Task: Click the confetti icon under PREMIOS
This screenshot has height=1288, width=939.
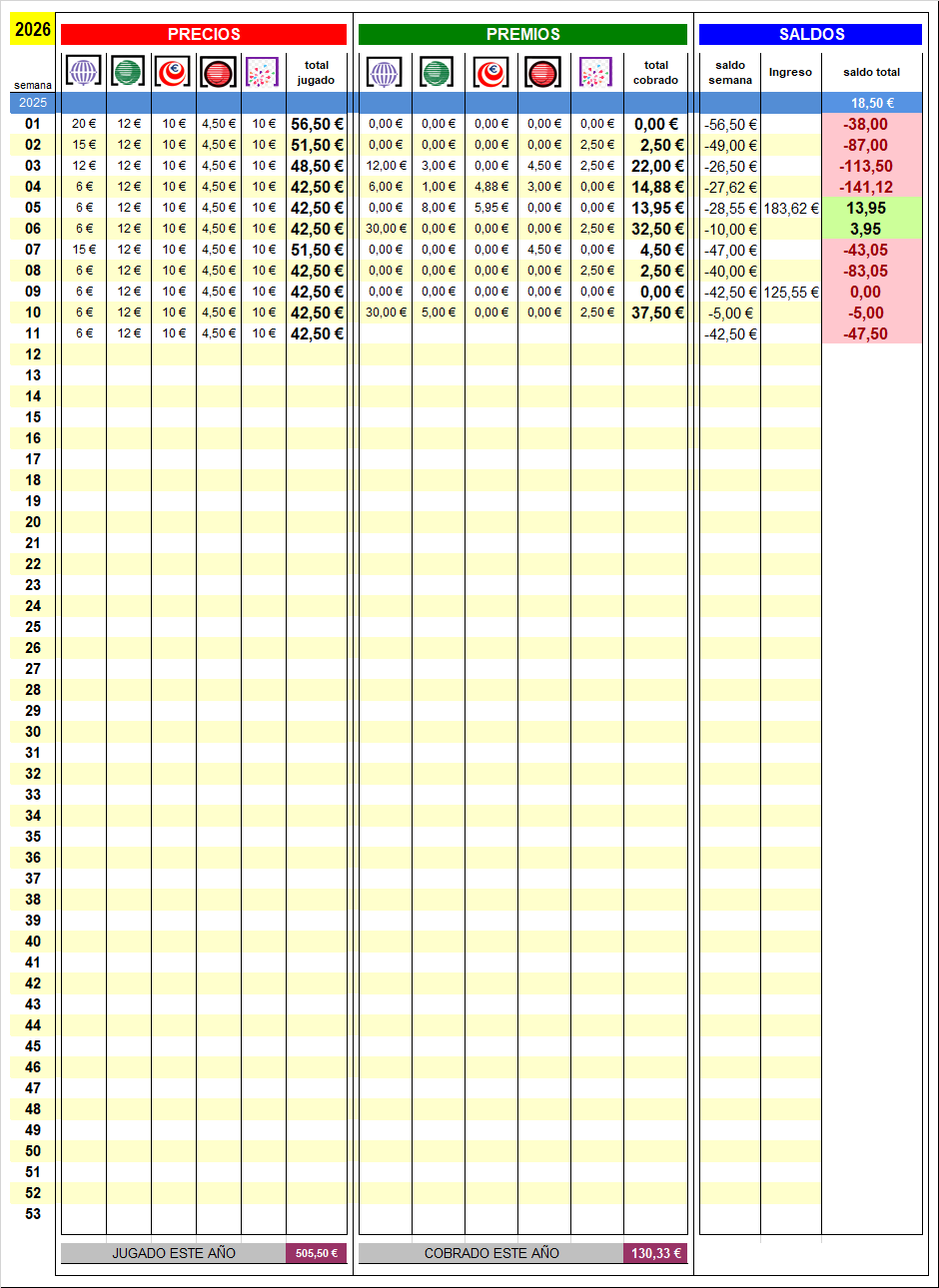Action: point(595,72)
